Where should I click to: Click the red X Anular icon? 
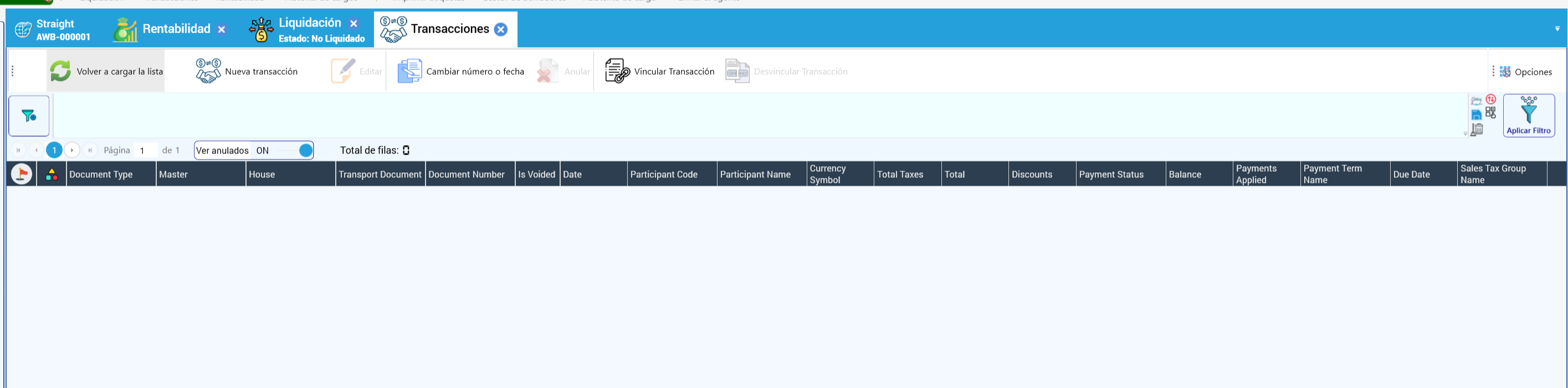coord(547,70)
